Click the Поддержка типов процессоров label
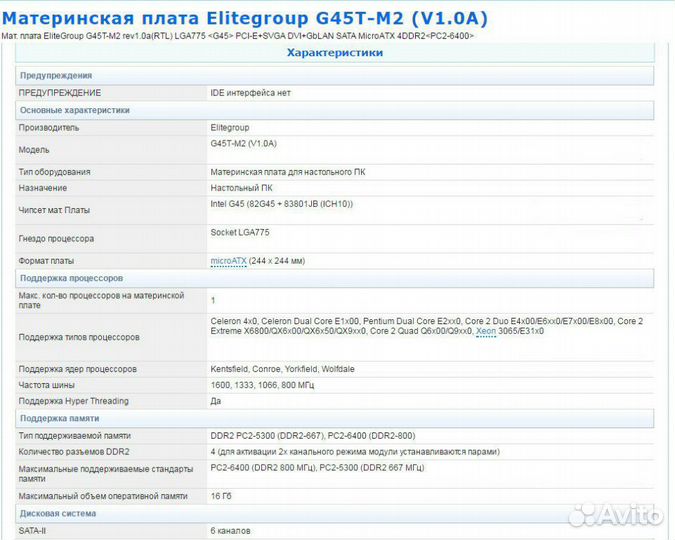This screenshot has width=675, height=540. (79, 338)
